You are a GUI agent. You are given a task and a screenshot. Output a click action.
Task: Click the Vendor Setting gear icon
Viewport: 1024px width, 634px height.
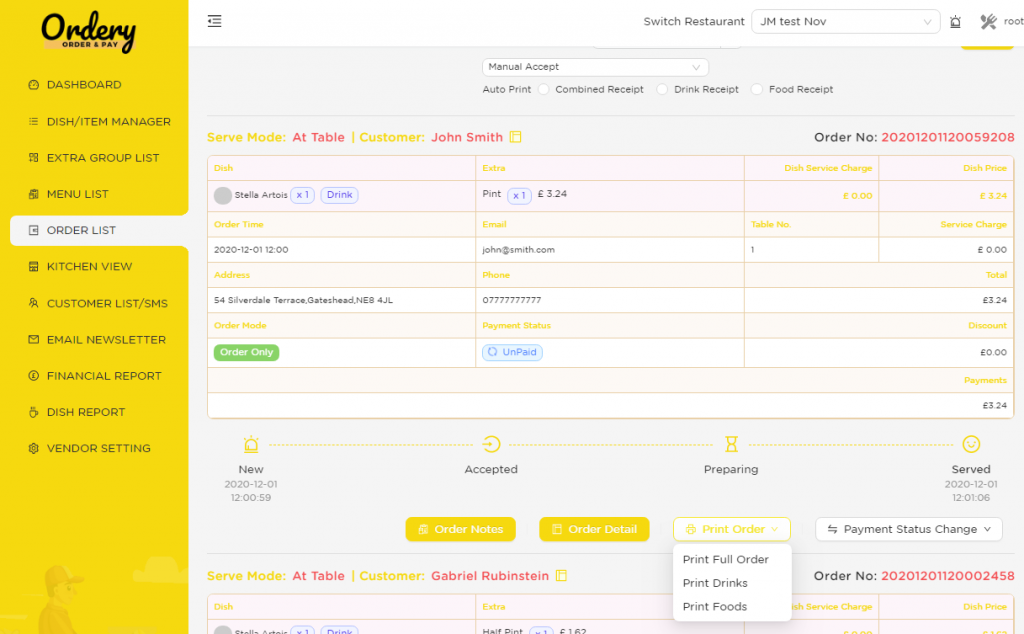point(33,449)
